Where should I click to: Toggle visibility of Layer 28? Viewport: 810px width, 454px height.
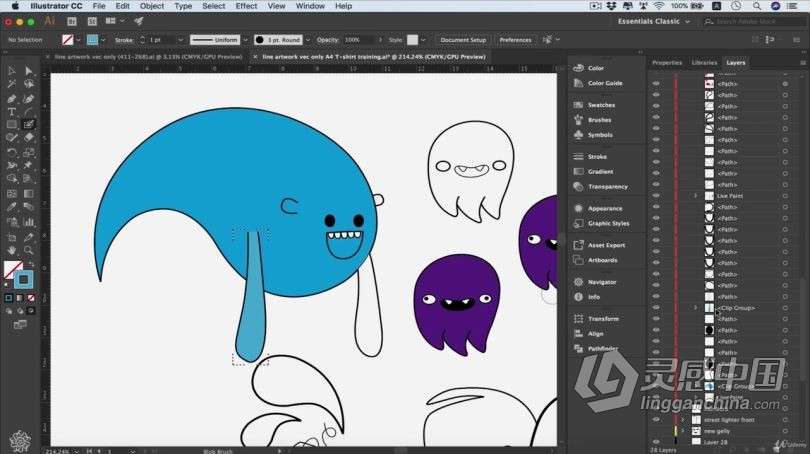pyautogui.click(x=656, y=442)
